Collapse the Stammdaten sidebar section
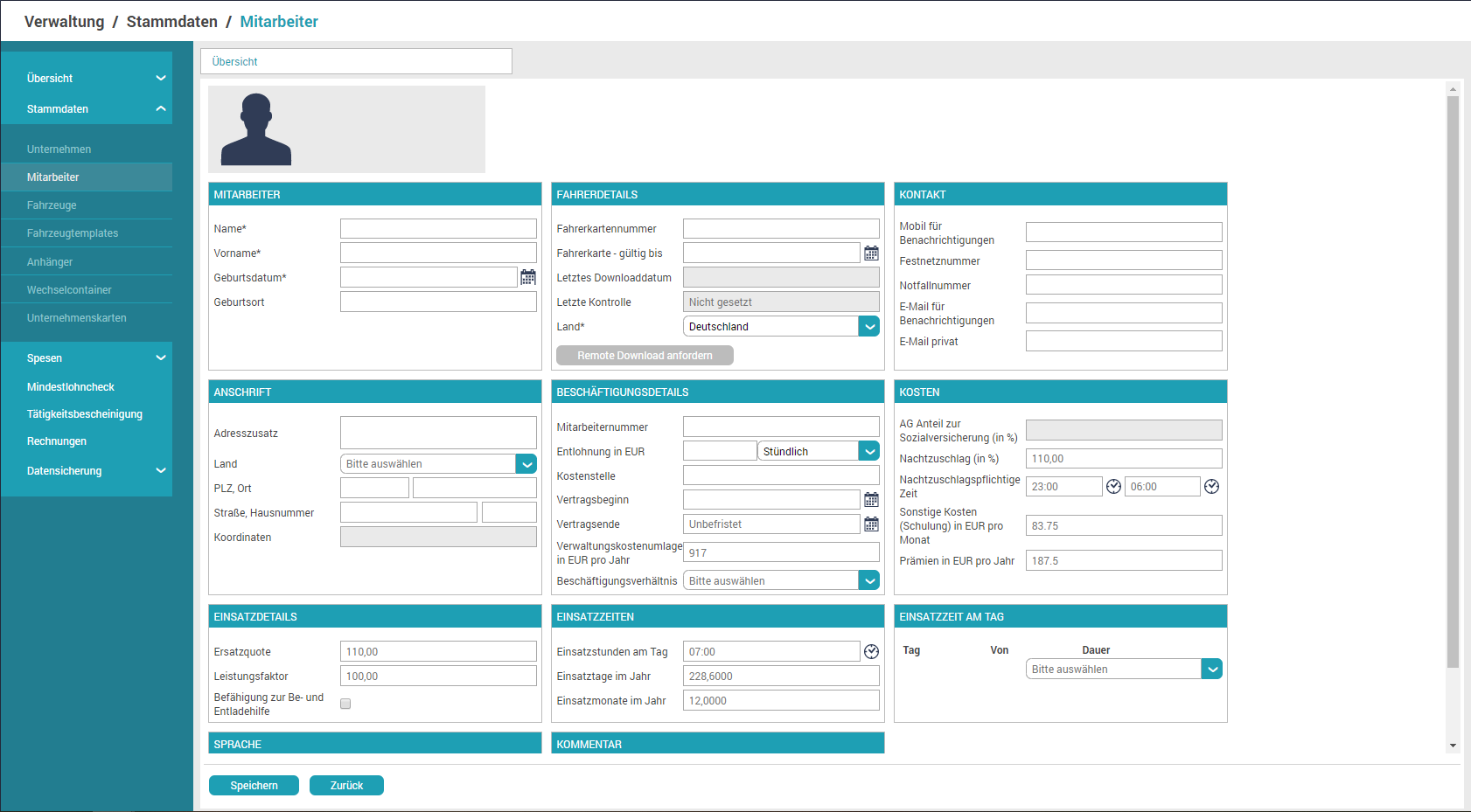 tap(161, 108)
